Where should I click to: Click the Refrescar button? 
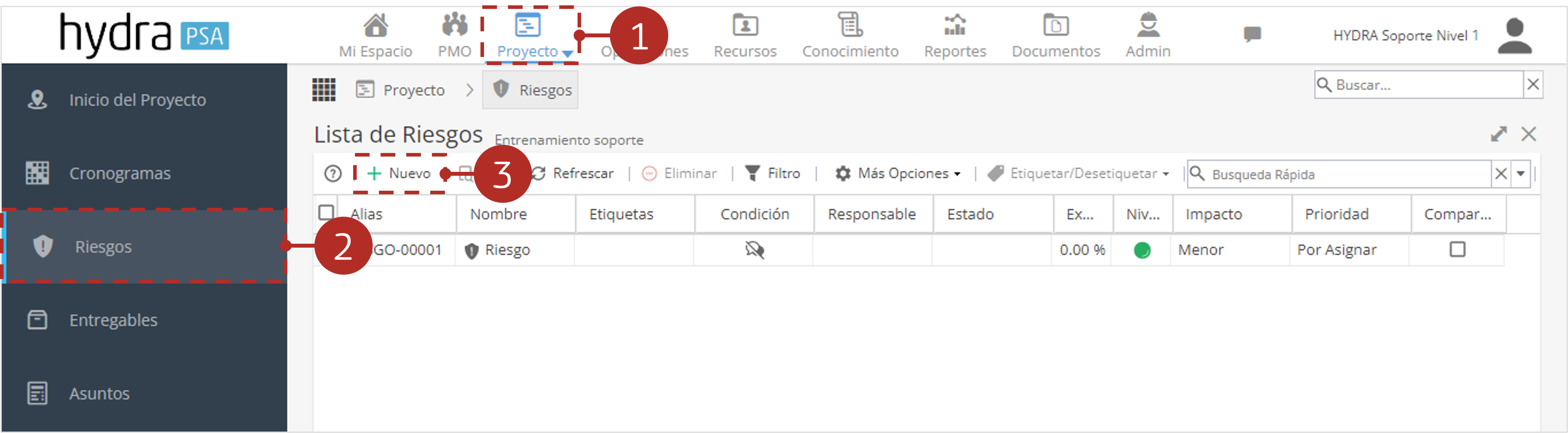point(572,174)
